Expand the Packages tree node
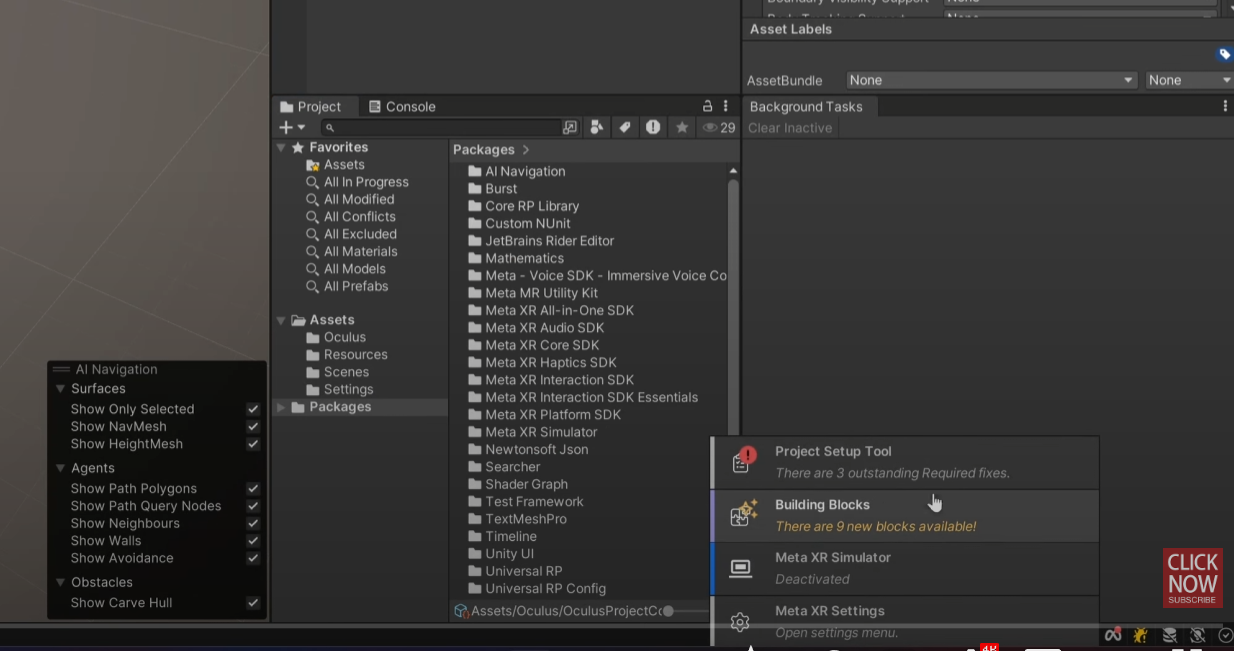The width and height of the screenshot is (1234, 651). coord(282,407)
